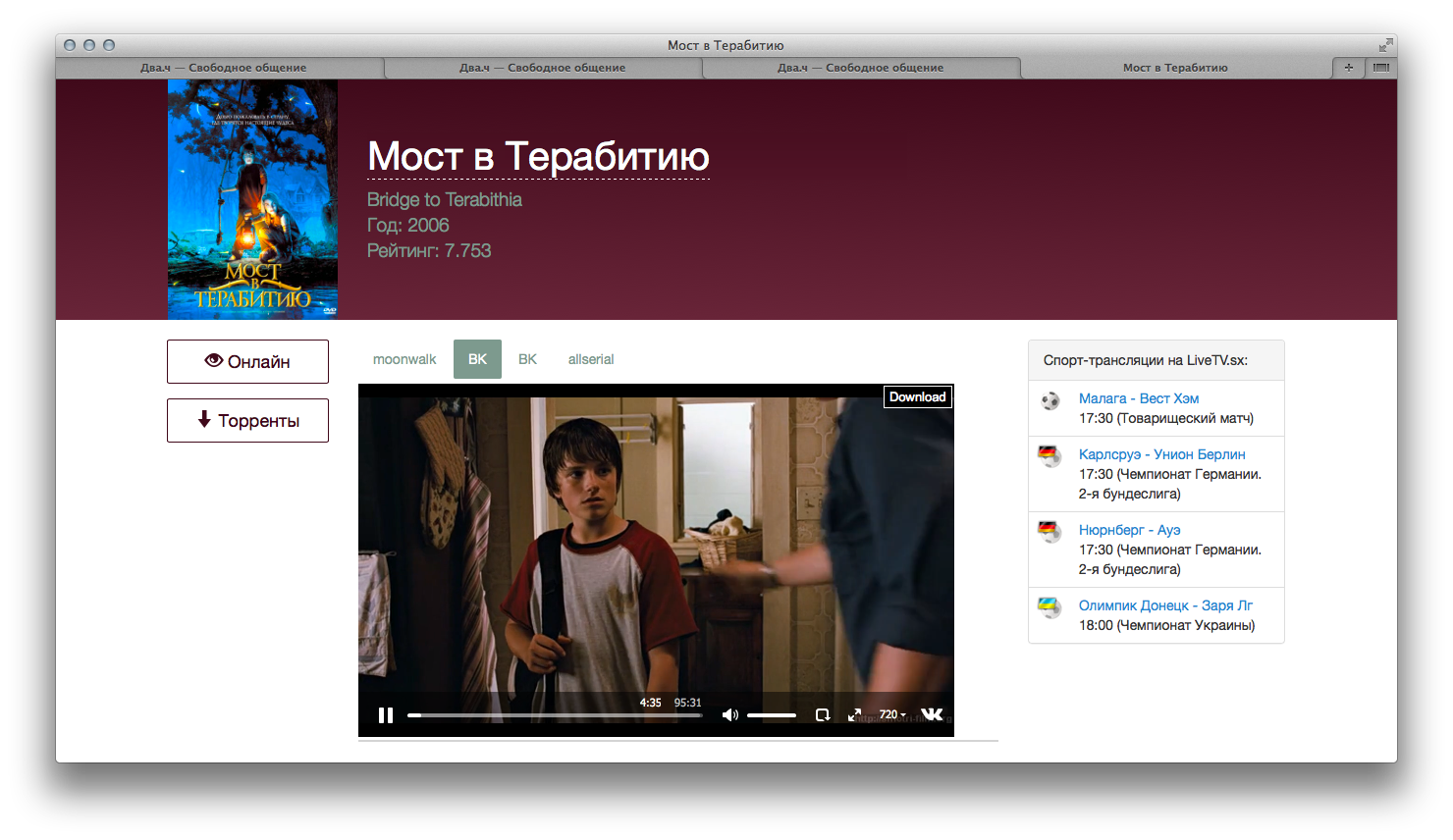1453x840 pixels.
Task: Open the 720 video quality dropdown
Action: click(892, 714)
